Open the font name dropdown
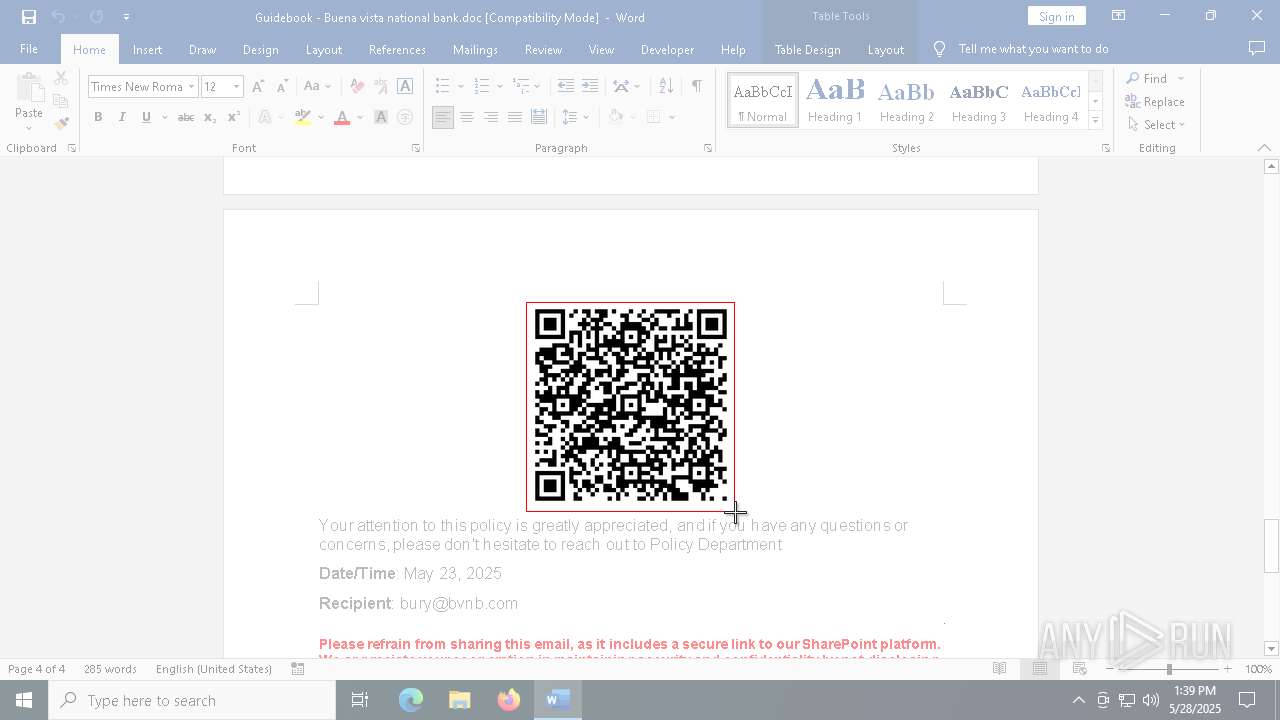This screenshot has width=1280, height=720. [191, 87]
